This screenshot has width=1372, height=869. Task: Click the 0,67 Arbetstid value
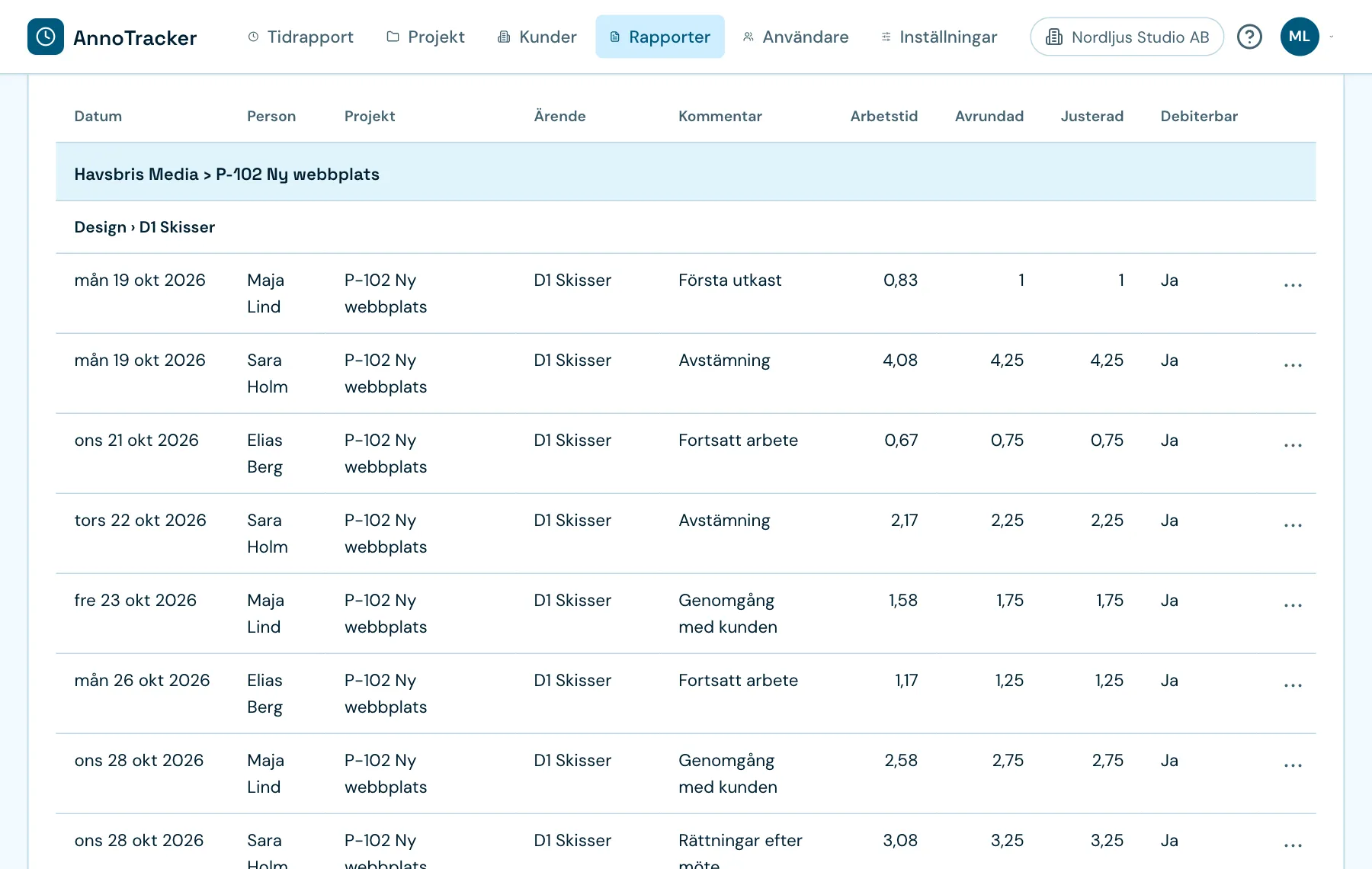point(901,440)
